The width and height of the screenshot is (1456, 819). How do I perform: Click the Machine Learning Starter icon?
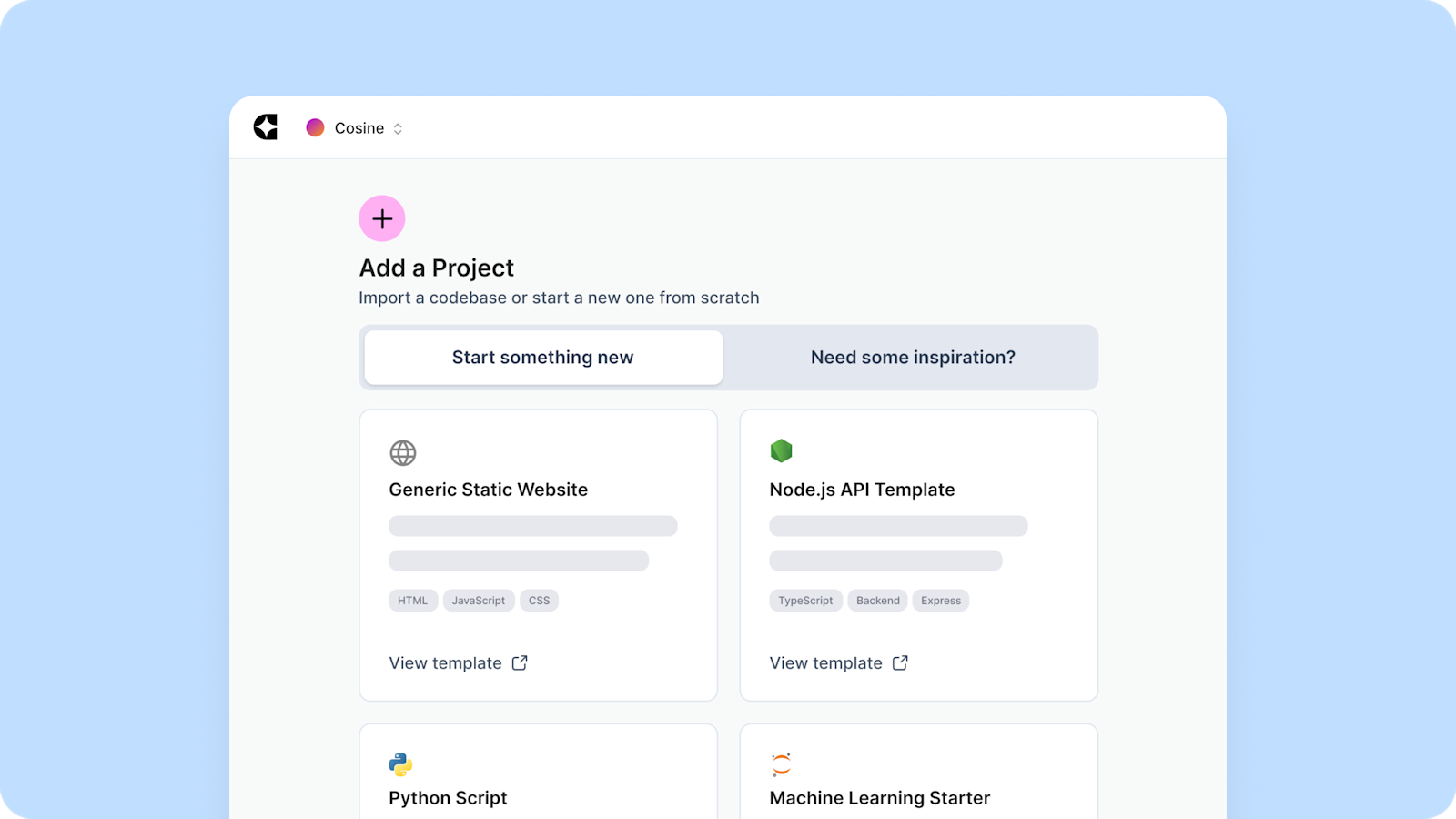[781, 763]
